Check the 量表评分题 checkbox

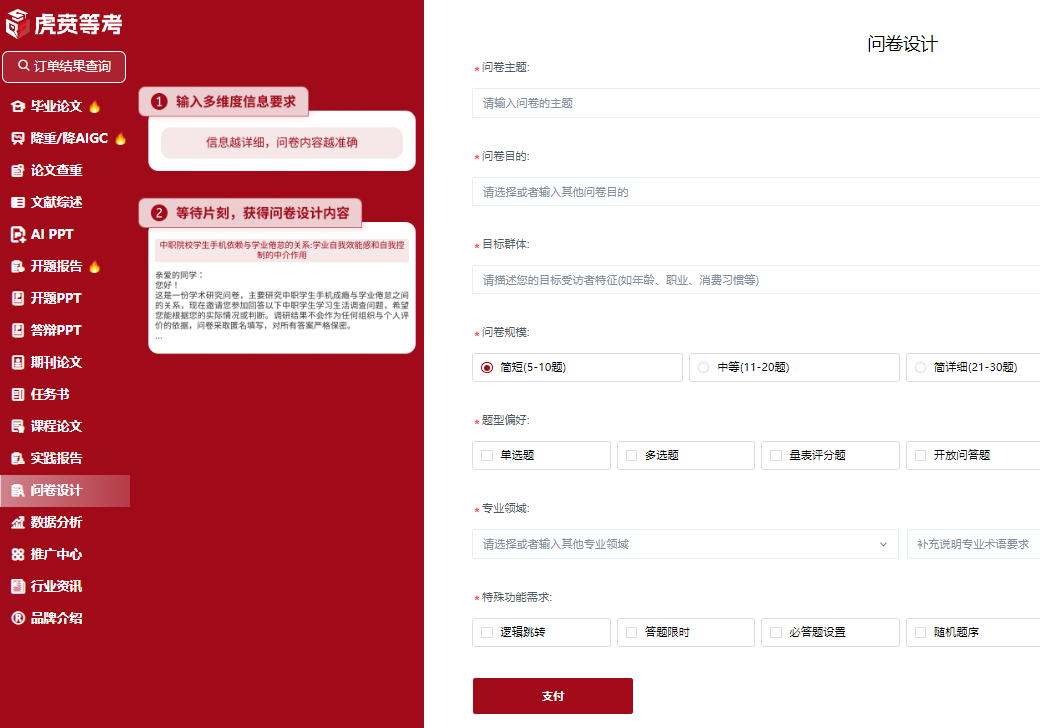click(x=776, y=455)
